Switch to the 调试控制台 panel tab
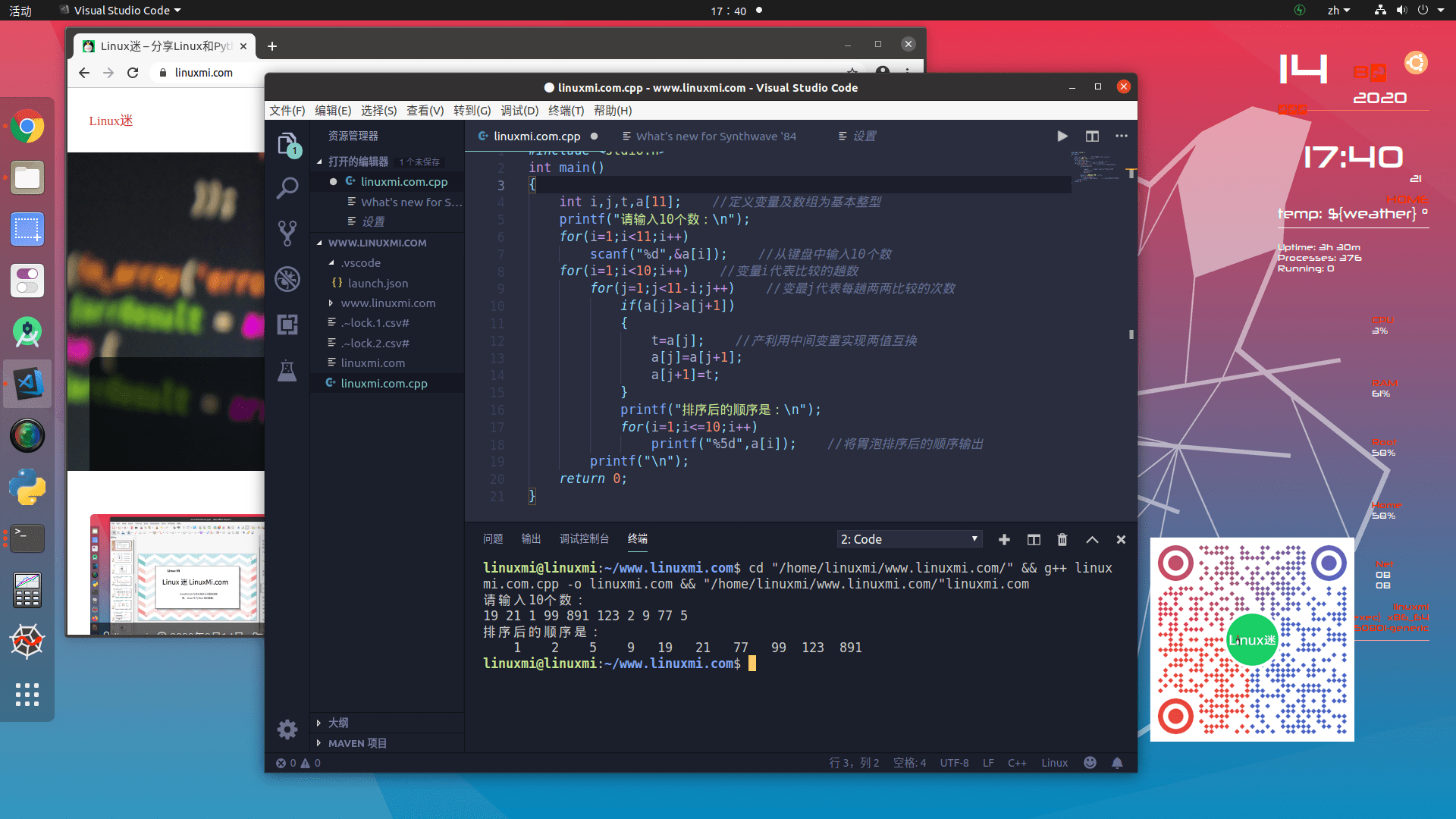The width and height of the screenshot is (1456, 819). (584, 538)
